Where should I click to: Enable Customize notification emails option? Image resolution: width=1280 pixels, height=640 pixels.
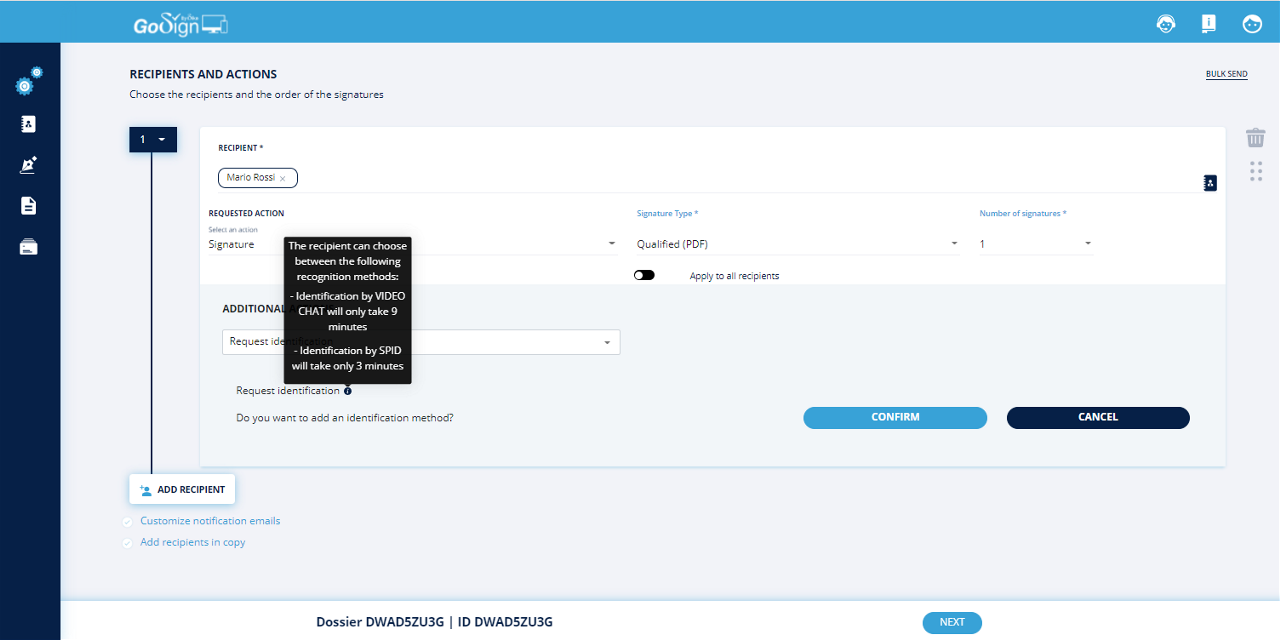point(127,522)
